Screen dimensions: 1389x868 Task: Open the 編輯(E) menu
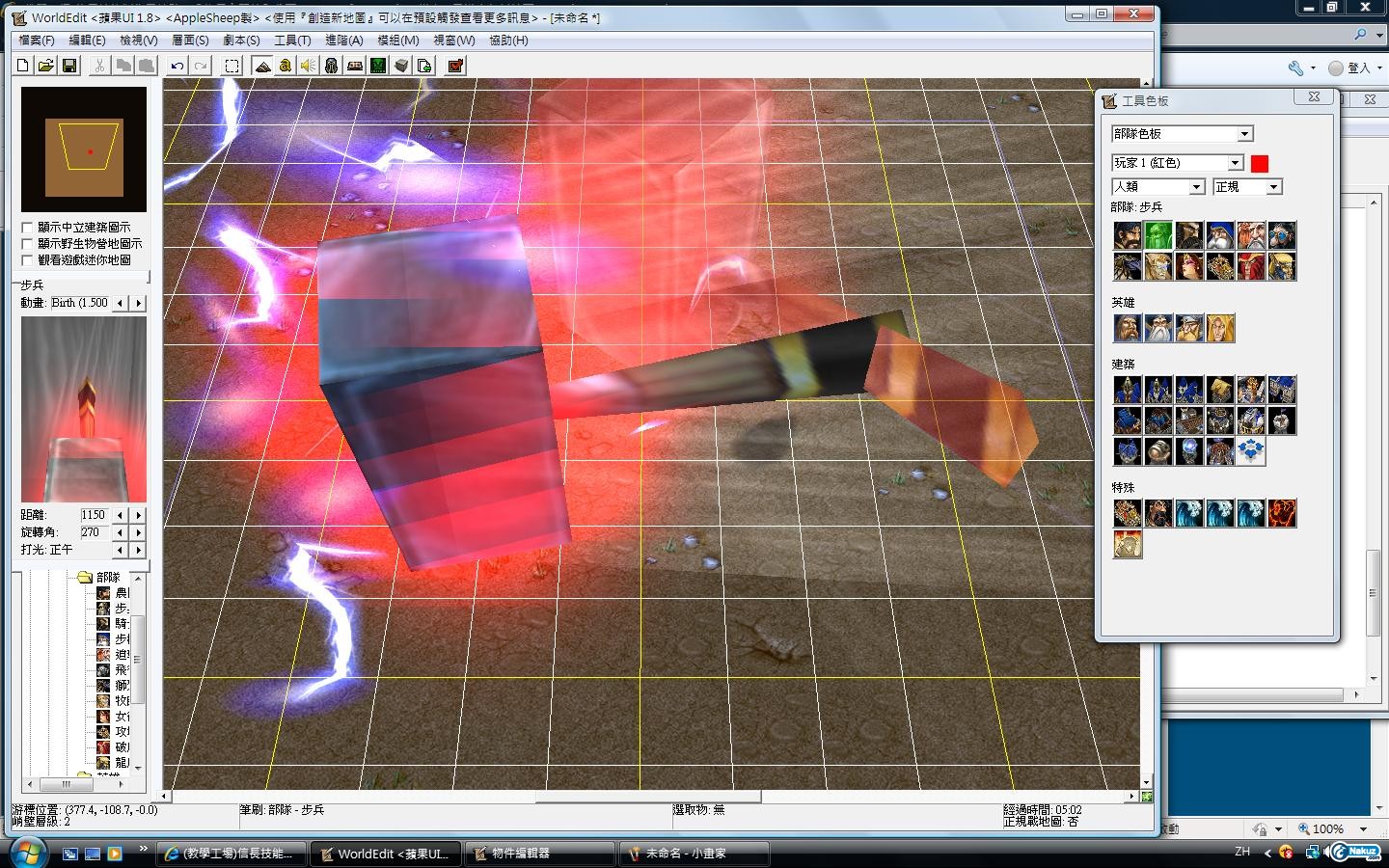point(87,41)
